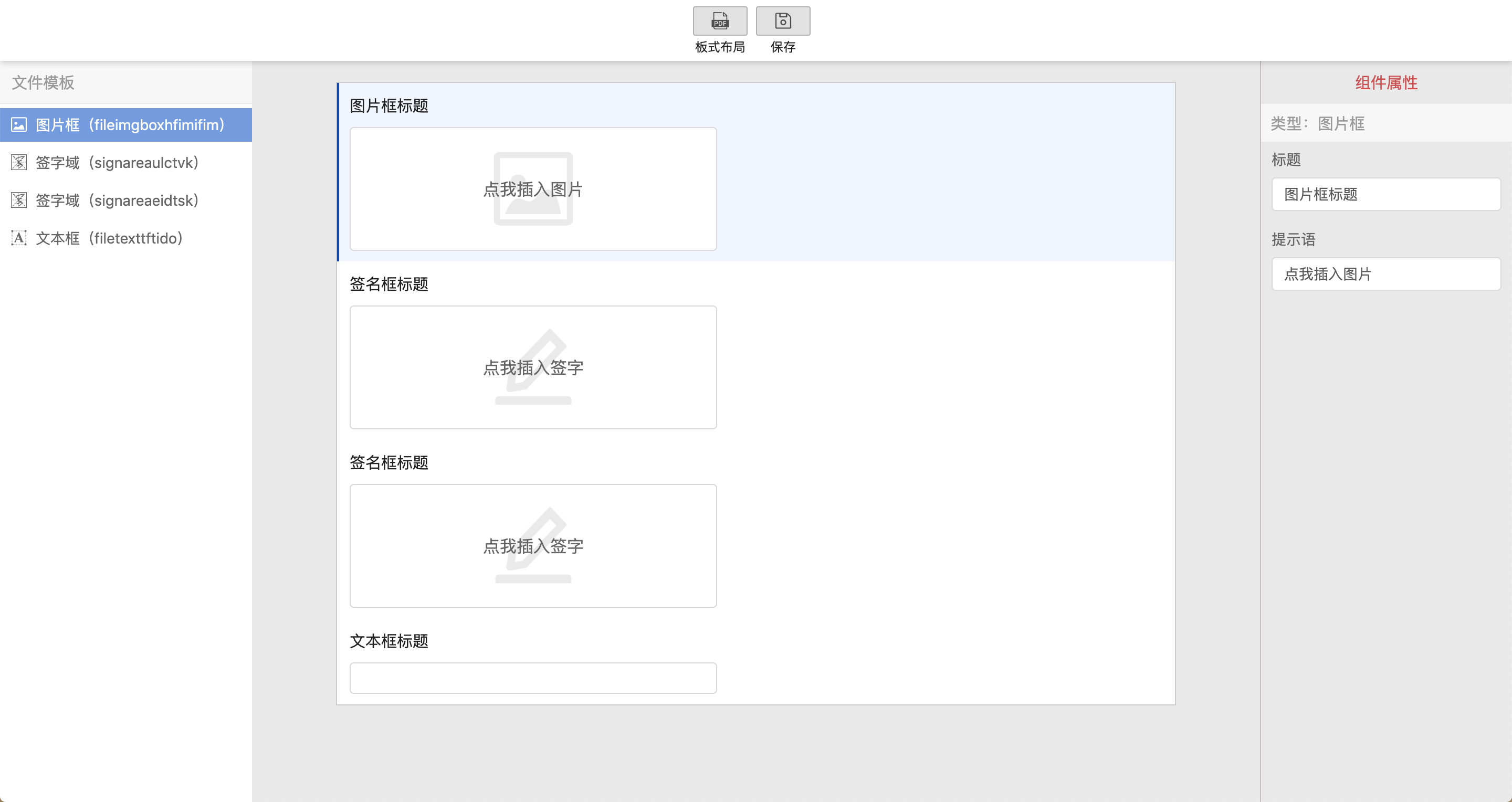This screenshot has width=1512, height=802.
Task: Click the PDF 板式布局 icon button
Action: [720, 21]
